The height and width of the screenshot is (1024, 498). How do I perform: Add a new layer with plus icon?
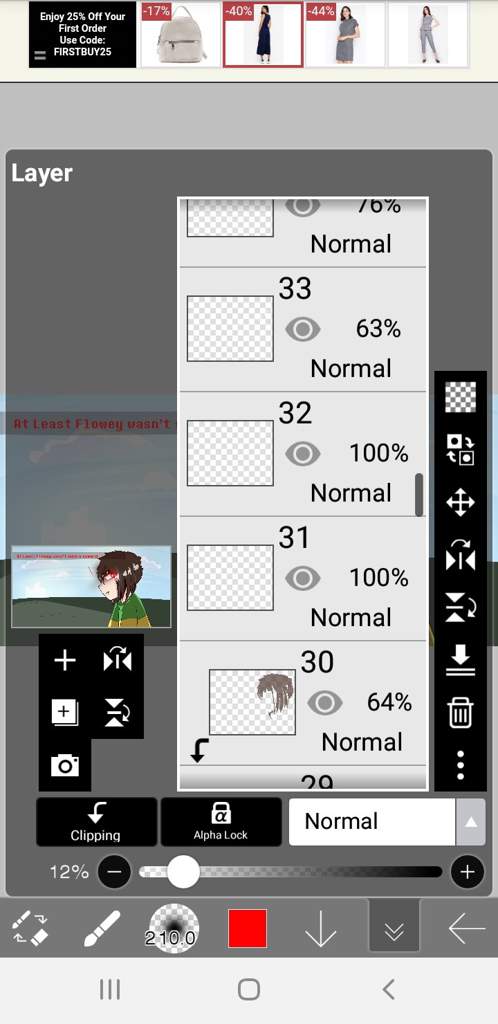(x=65, y=661)
